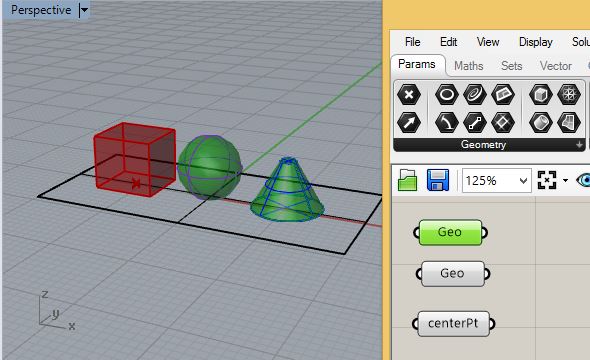Click input grip of grey Geo component
Image resolution: width=590 pixels, height=360 pixels.
(419, 273)
